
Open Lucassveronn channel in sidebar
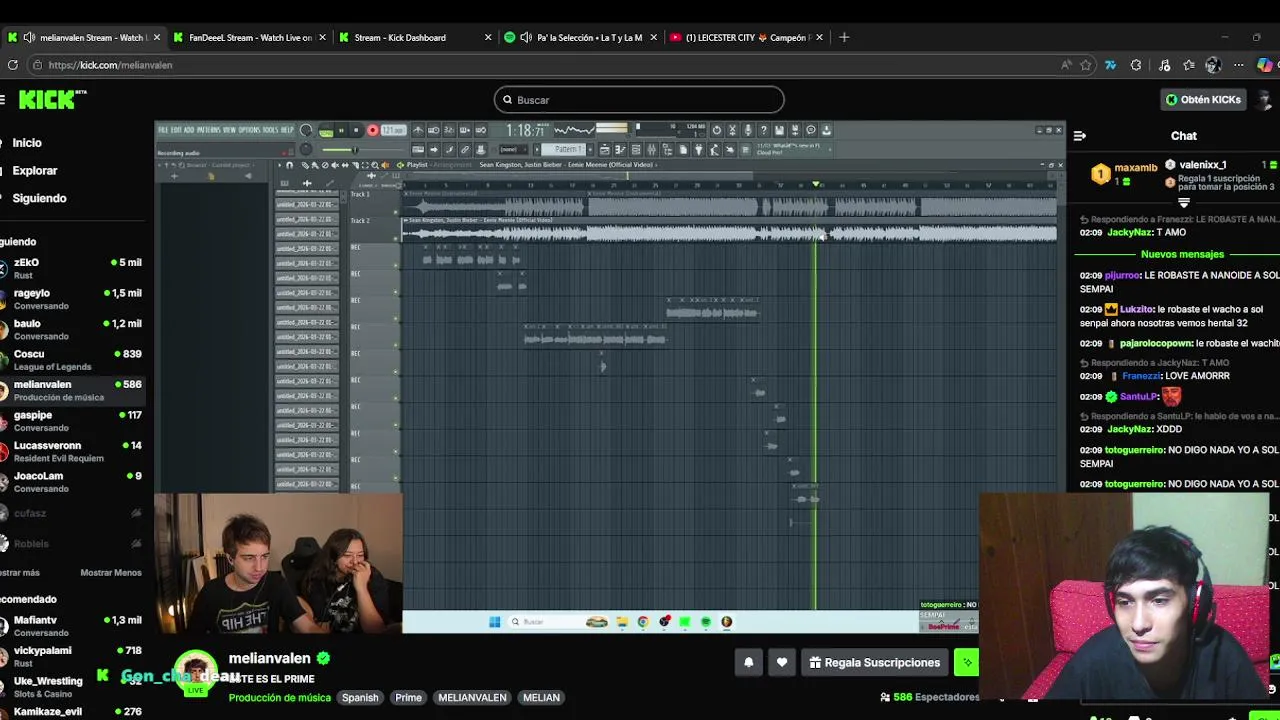[72, 451]
